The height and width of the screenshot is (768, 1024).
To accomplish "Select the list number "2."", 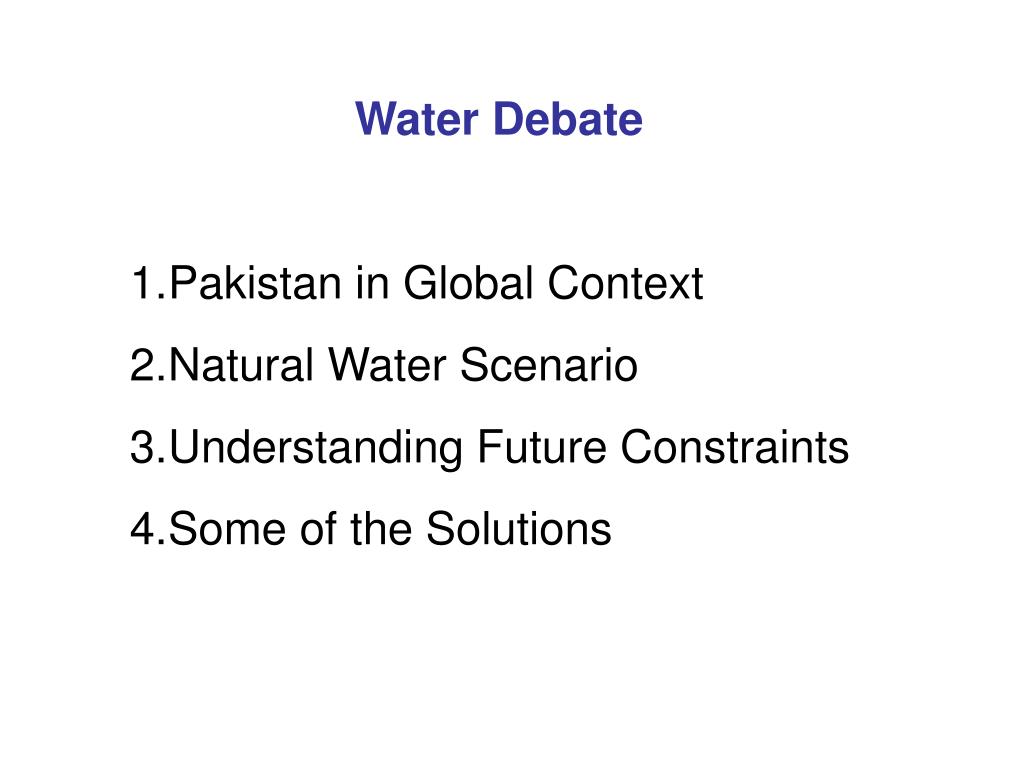I will coord(148,364).
